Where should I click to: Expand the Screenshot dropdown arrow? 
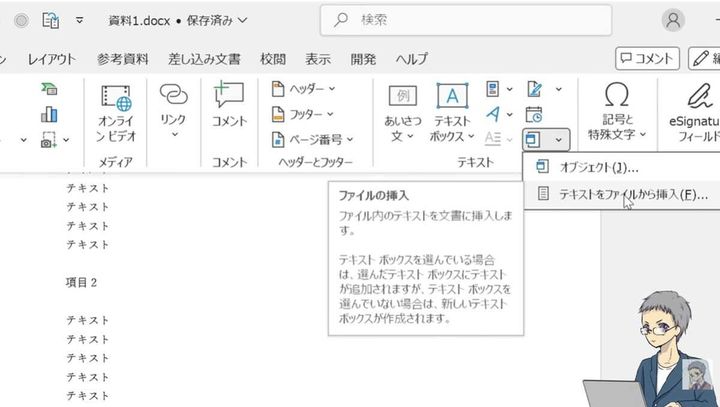(x=66, y=140)
